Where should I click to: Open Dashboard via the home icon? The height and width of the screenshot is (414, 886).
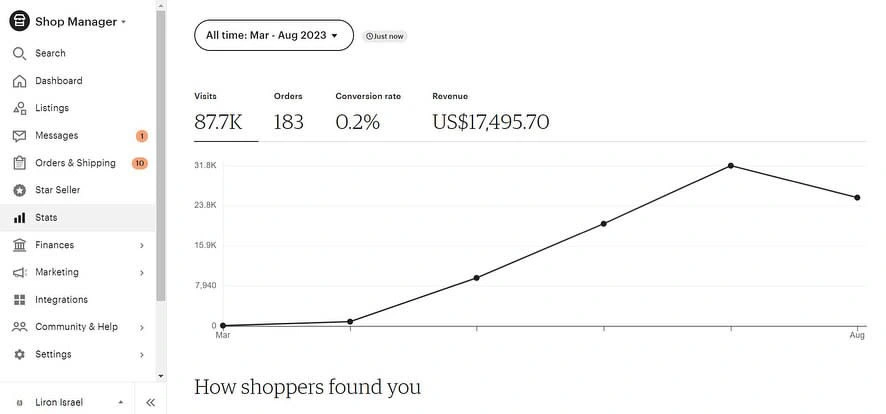pyautogui.click(x=19, y=81)
